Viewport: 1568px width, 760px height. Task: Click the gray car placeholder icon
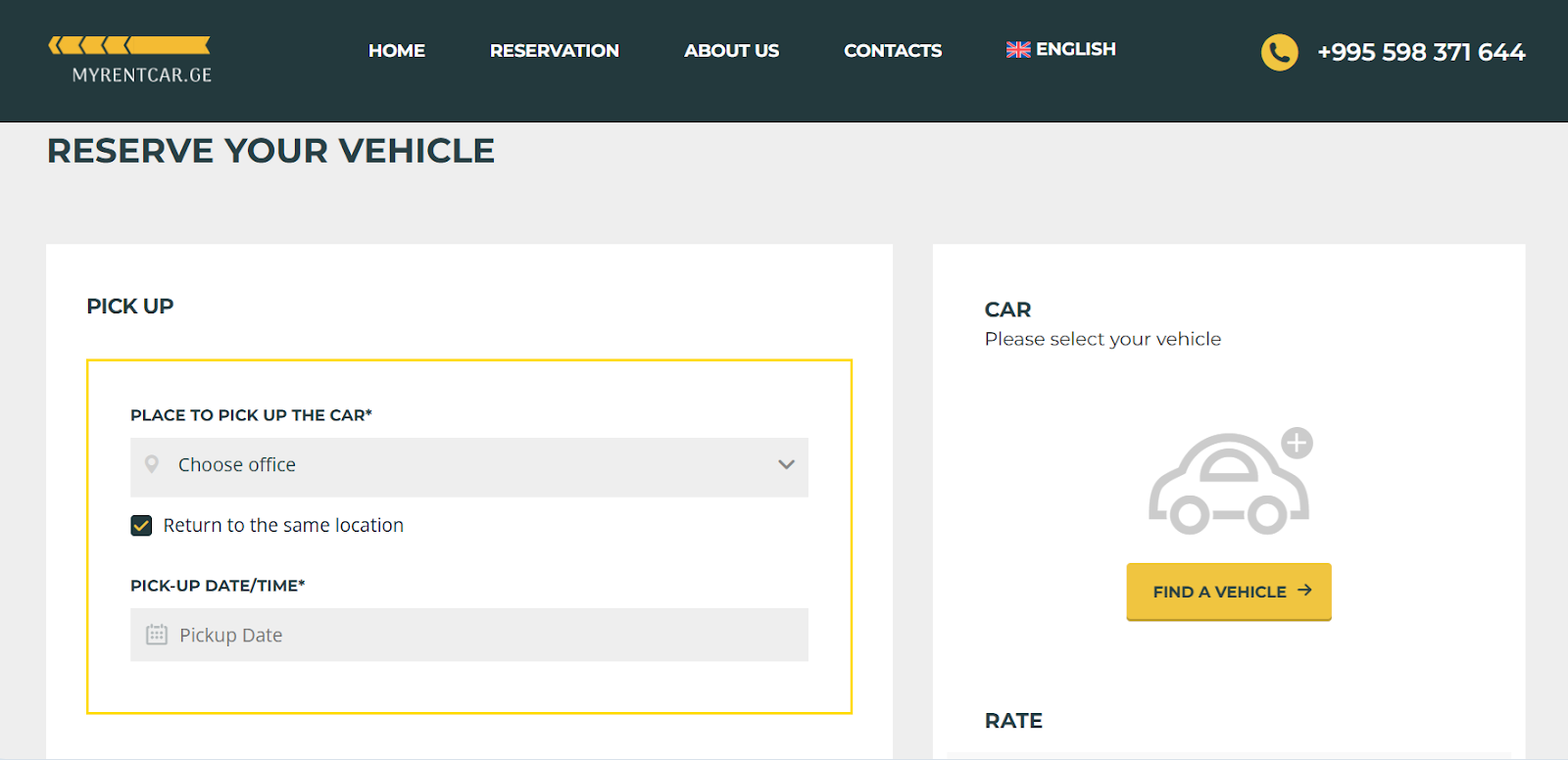[x=1228, y=487]
